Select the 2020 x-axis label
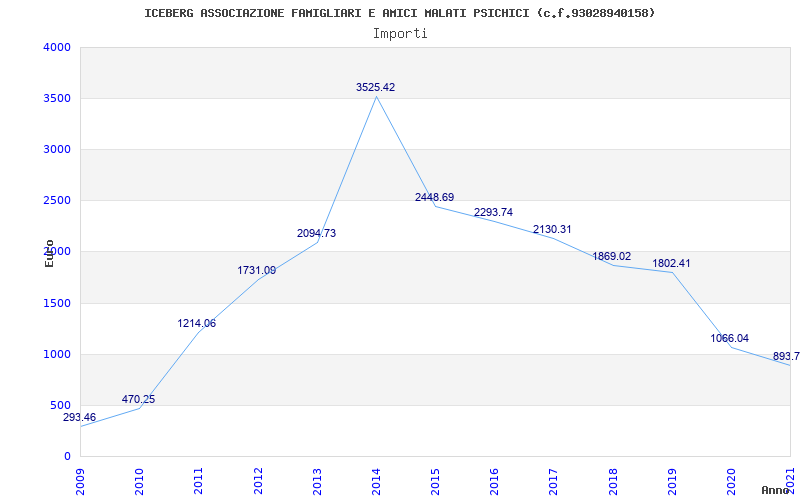The width and height of the screenshot is (800, 500). tap(731, 481)
